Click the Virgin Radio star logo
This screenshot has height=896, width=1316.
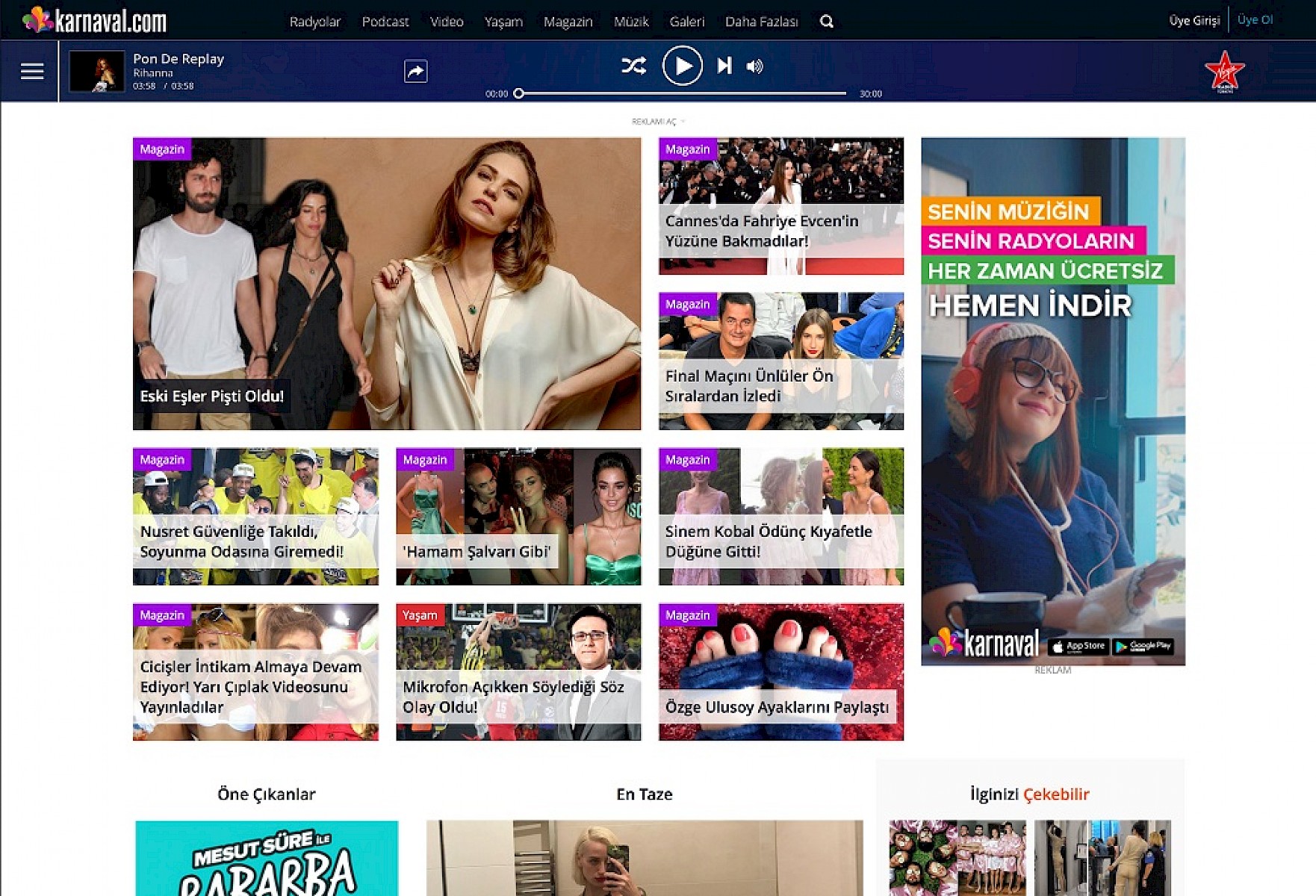(1224, 72)
